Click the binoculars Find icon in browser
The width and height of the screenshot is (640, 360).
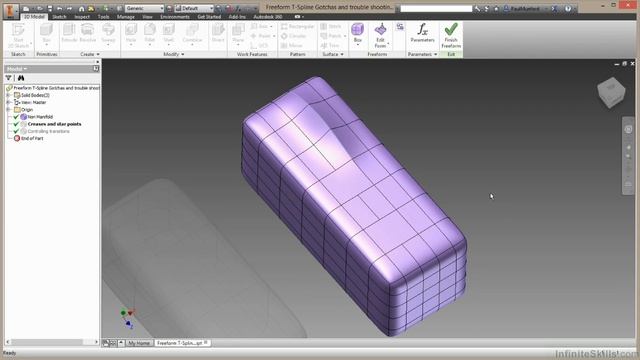tap(21, 78)
